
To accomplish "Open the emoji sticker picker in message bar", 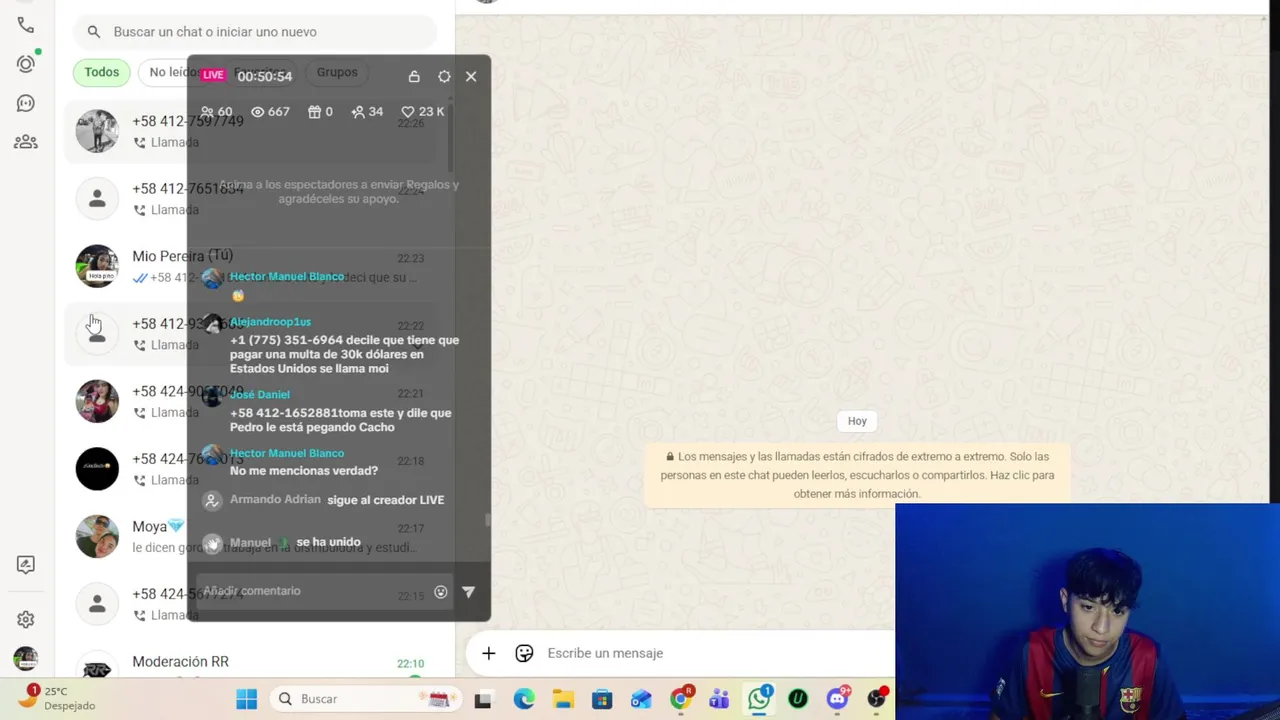I will coord(524,653).
